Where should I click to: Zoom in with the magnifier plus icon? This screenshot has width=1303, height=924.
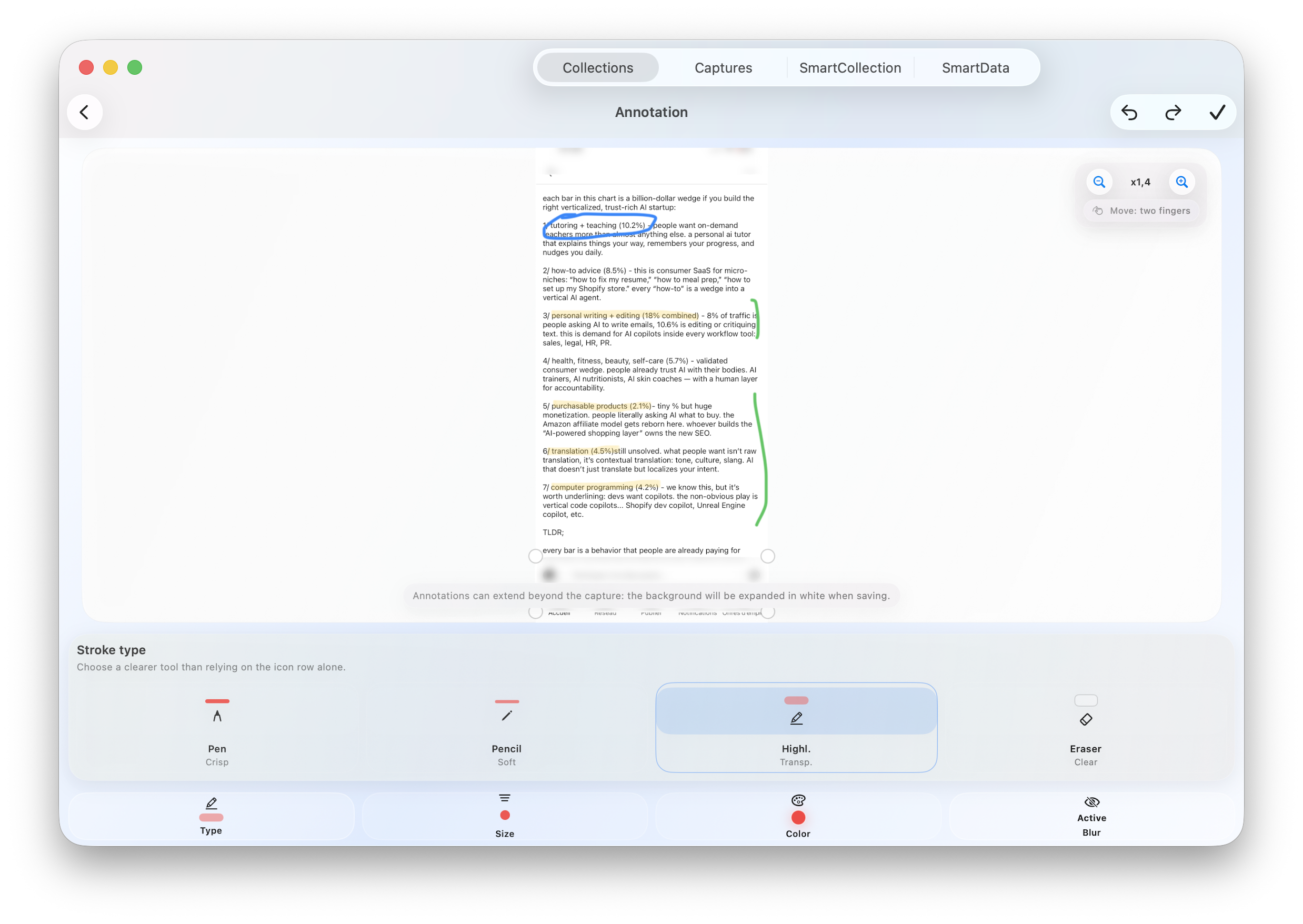pyautogui.click(x=1182, y=182)
